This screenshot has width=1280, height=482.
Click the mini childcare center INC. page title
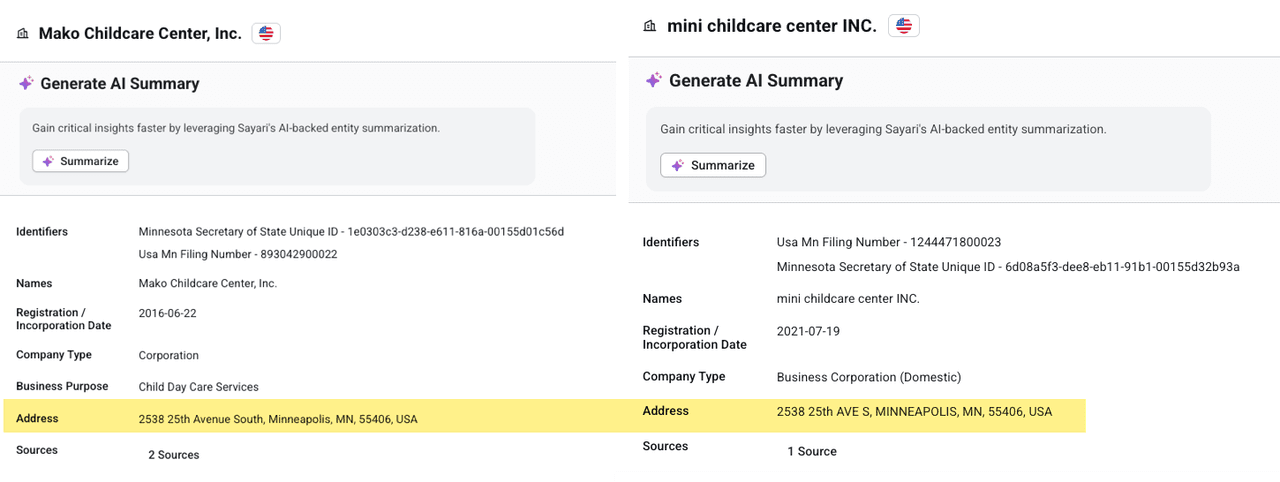(x=771, y=26)
